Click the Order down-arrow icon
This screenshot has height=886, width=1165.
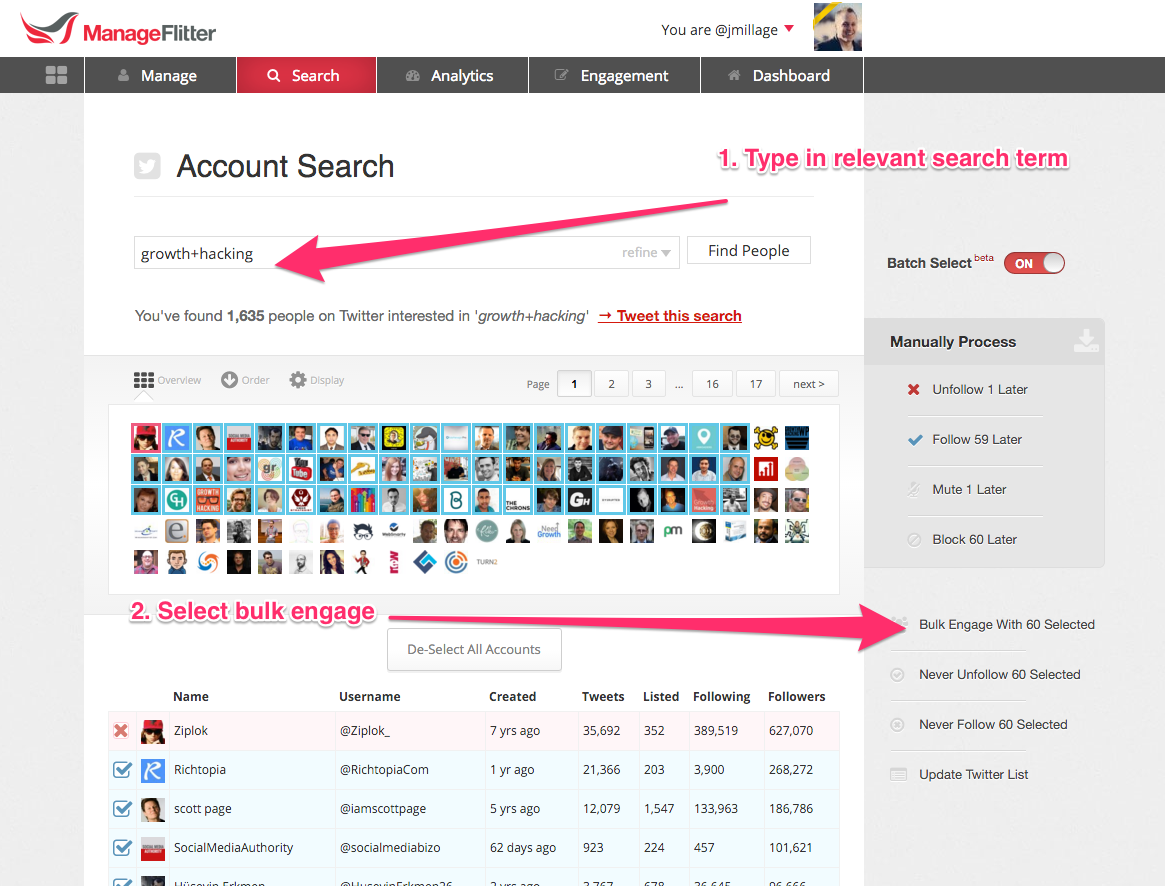point(229,380)
